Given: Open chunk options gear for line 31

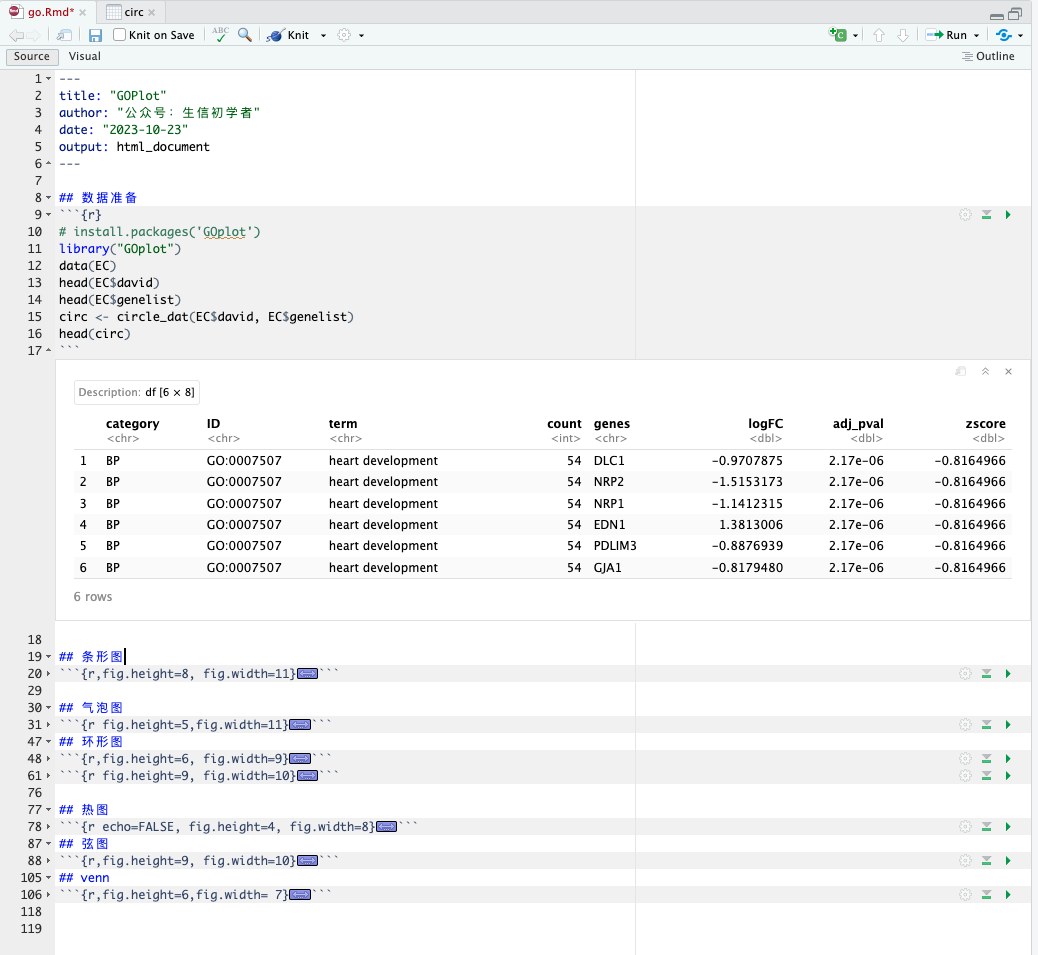Looking at the screenshot, I should pos(965,725).
